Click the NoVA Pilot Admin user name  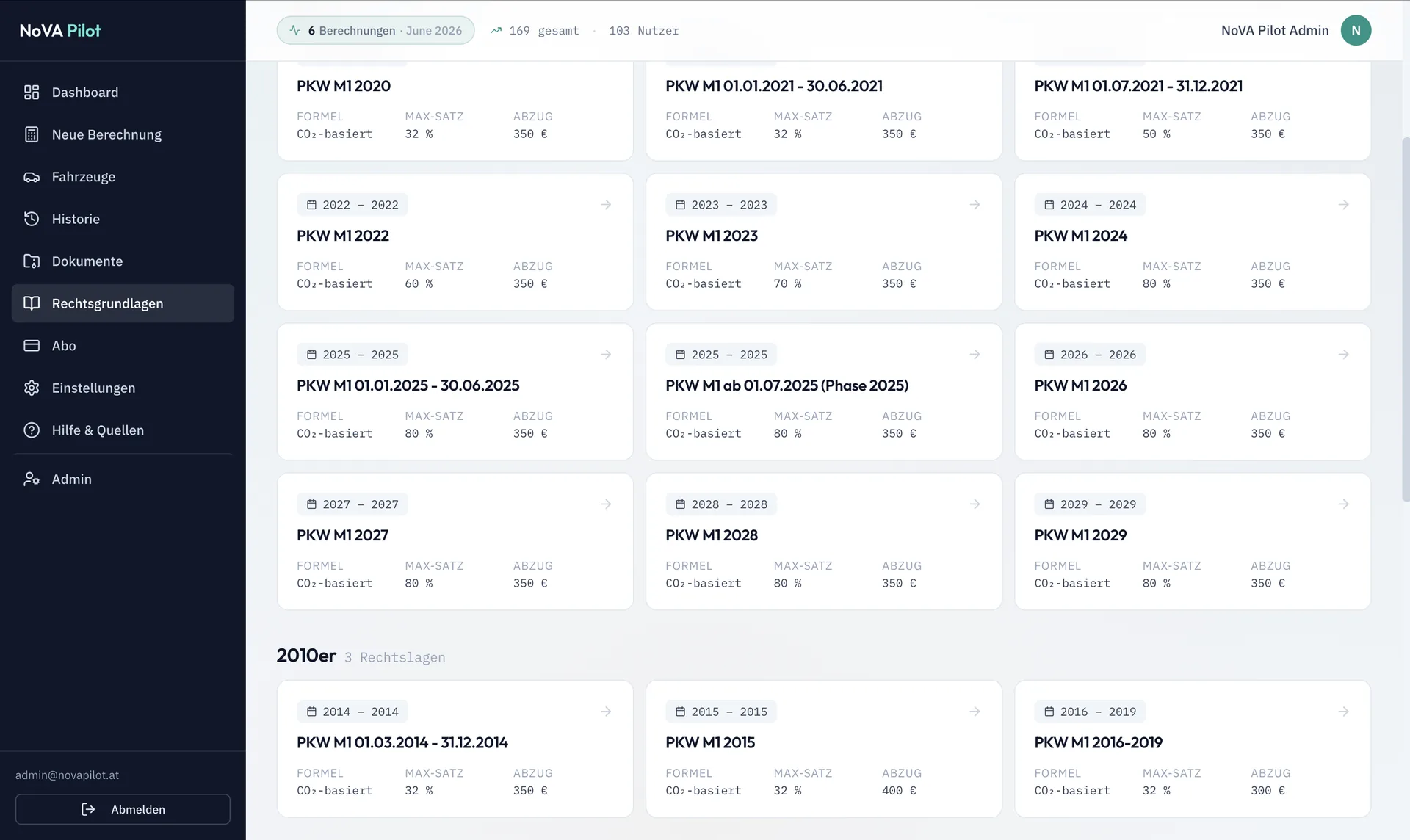point(1275,30)
